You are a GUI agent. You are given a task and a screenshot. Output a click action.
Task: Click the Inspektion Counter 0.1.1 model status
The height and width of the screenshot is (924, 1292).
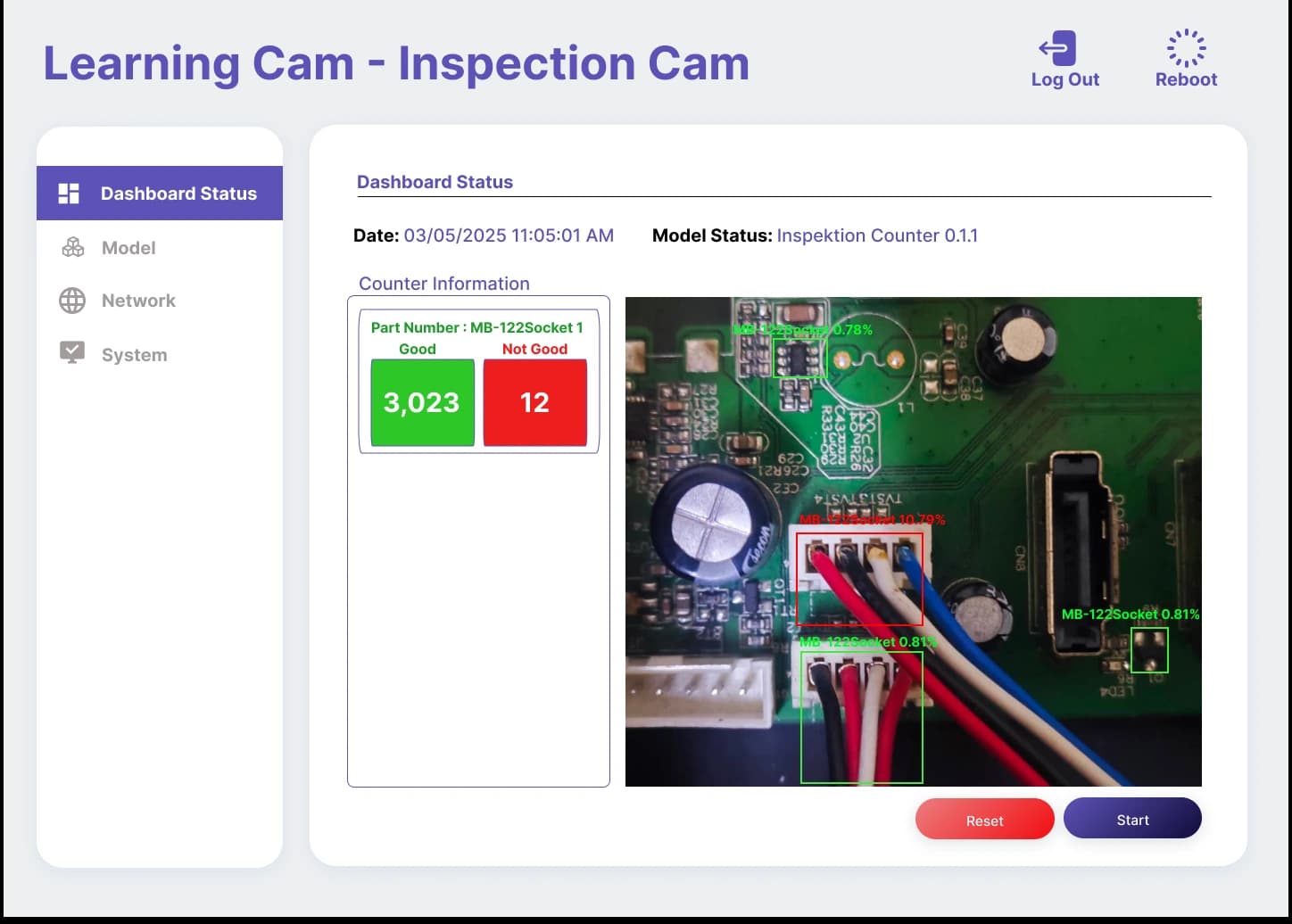click(877, 235)
